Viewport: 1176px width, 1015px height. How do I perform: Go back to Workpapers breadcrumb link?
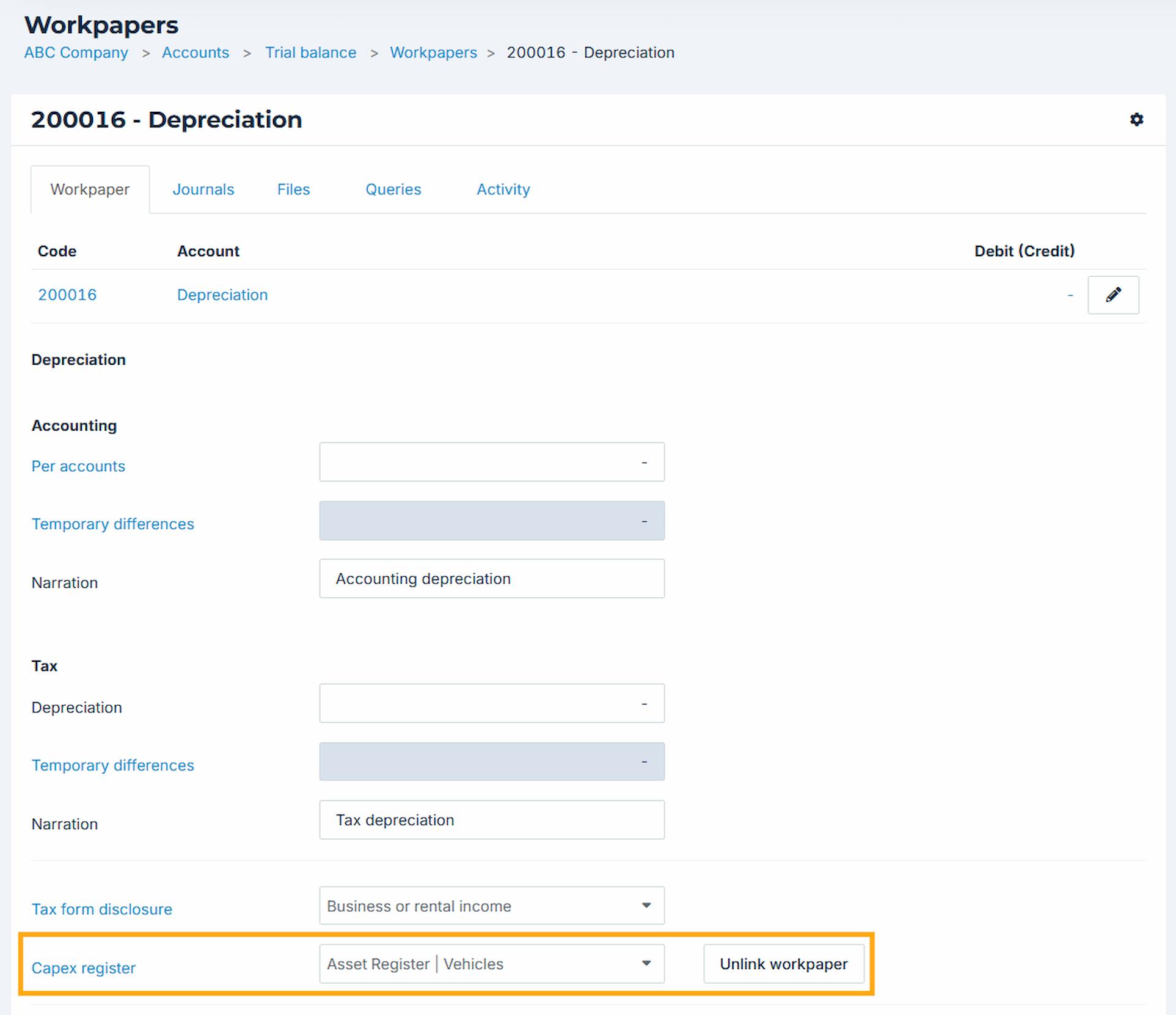(433, 53)
